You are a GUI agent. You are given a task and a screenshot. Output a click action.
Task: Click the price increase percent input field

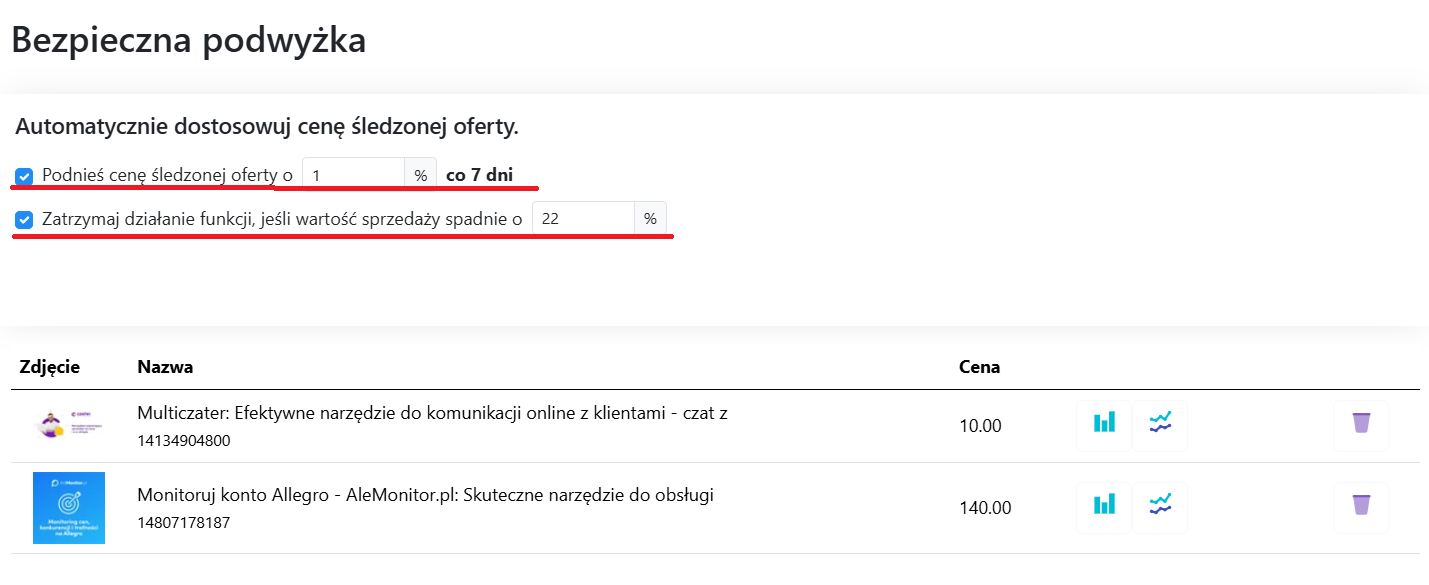(354, 175)
